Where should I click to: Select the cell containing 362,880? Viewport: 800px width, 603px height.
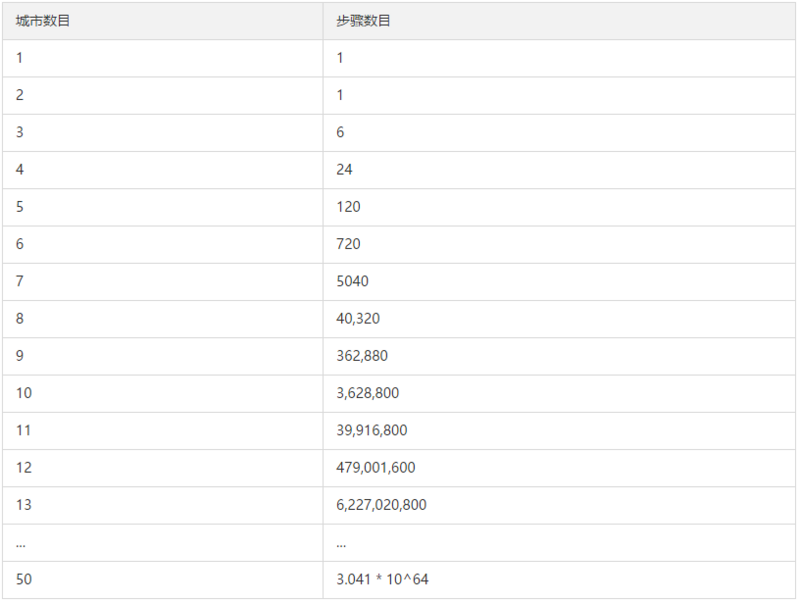tap(362, 356)
